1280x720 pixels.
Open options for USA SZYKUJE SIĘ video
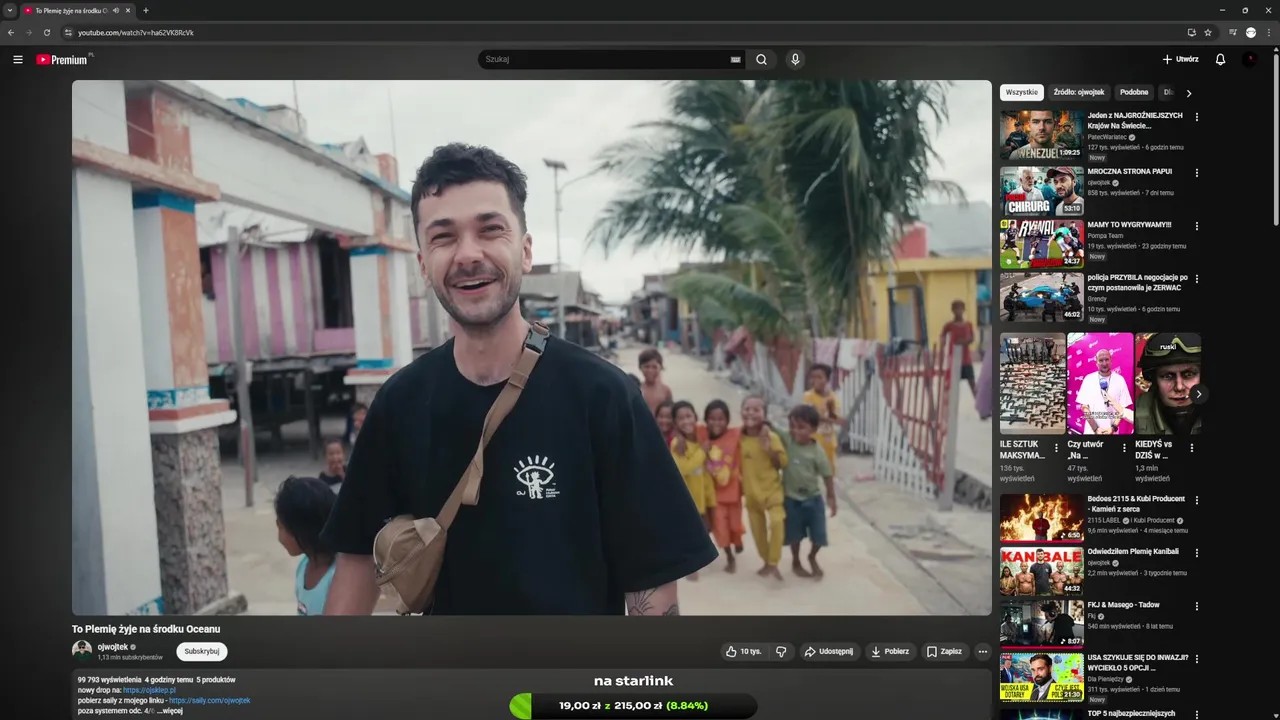(1197, 659)
